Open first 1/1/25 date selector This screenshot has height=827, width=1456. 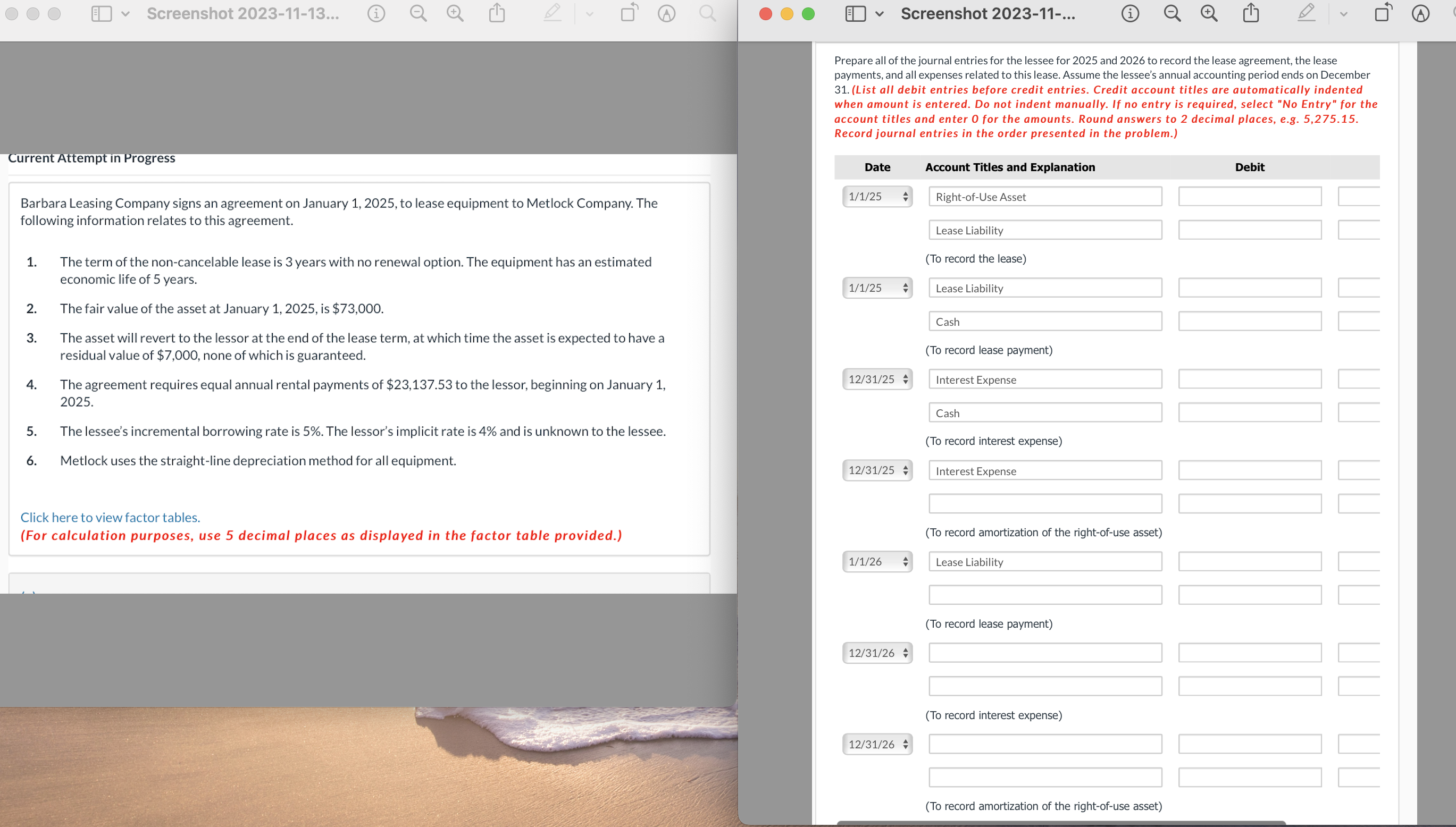[877, 197]
